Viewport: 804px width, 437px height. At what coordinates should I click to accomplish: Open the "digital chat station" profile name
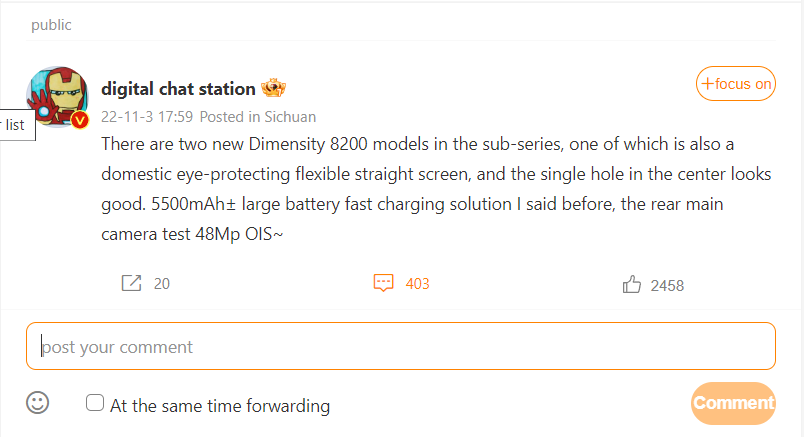point(178,89)
